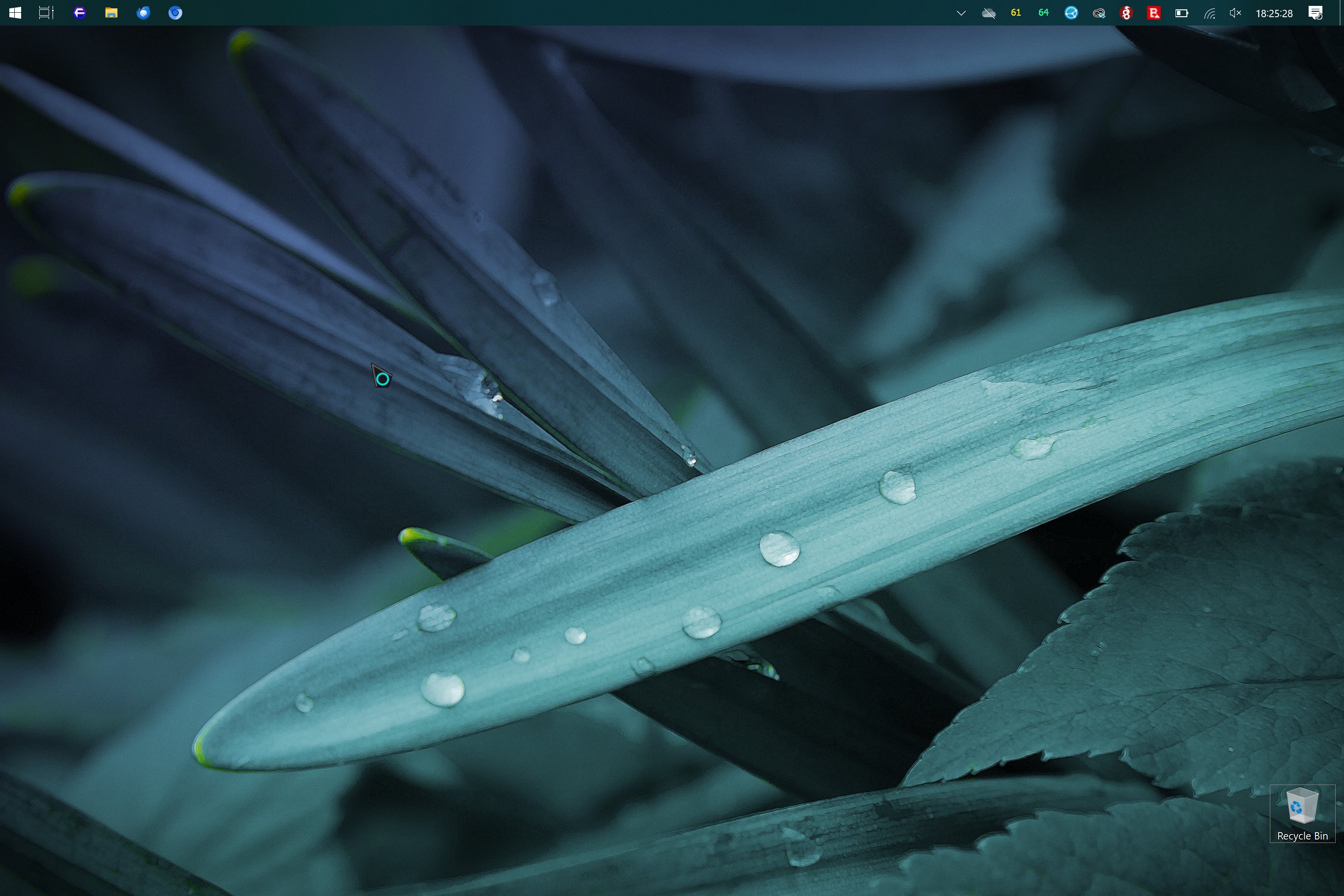1344x896 pixels.
Task: Open Task View from the taskbar
Action: coord(46,13)
